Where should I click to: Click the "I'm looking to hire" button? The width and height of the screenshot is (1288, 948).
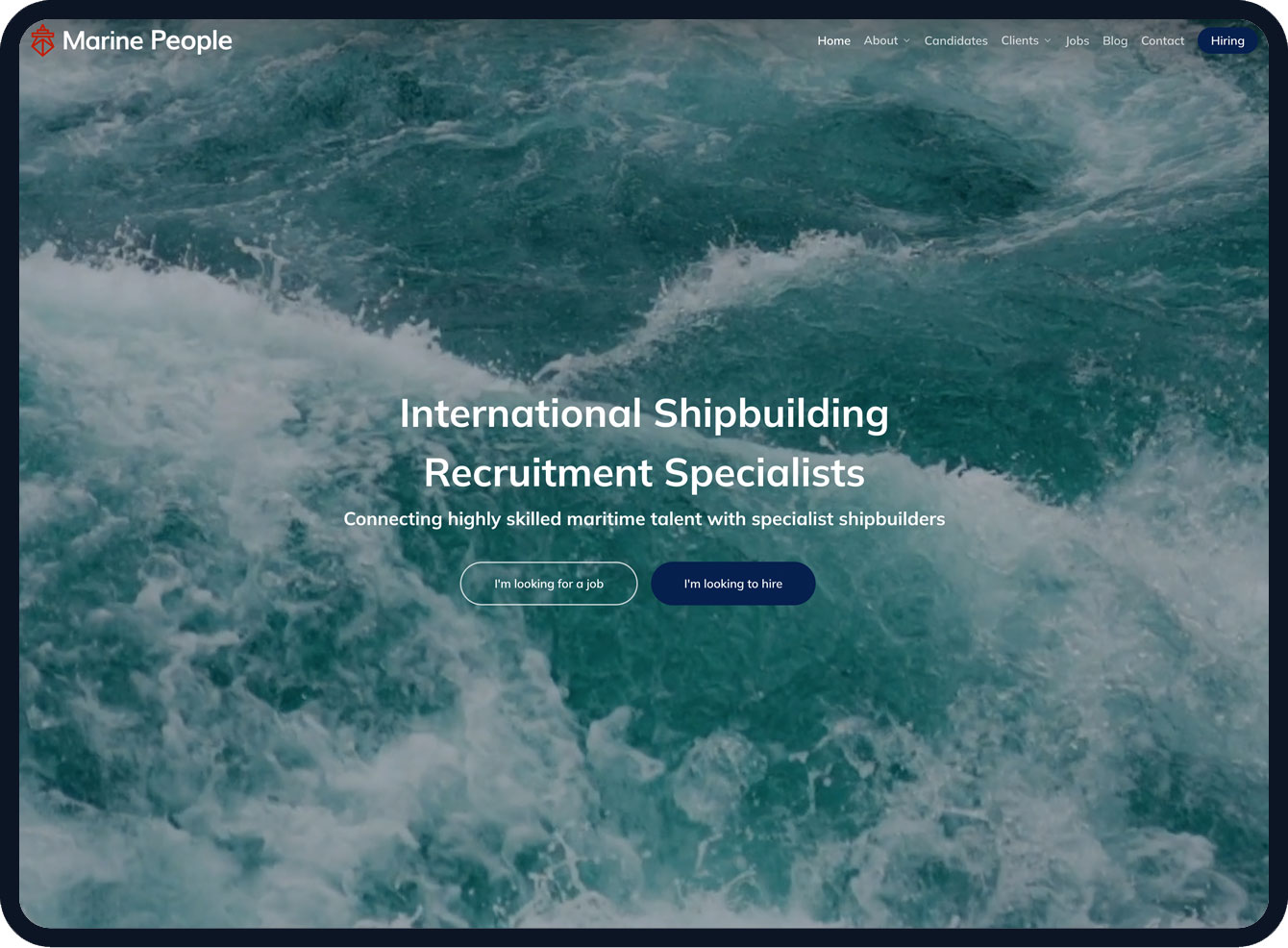point(732,584)
